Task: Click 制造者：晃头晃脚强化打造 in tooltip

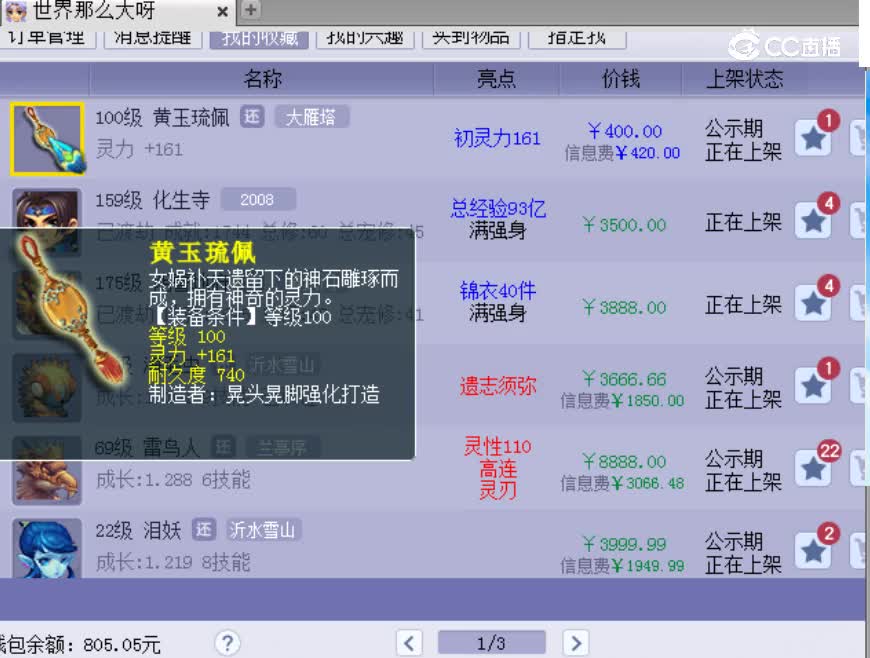Action: 264,394
